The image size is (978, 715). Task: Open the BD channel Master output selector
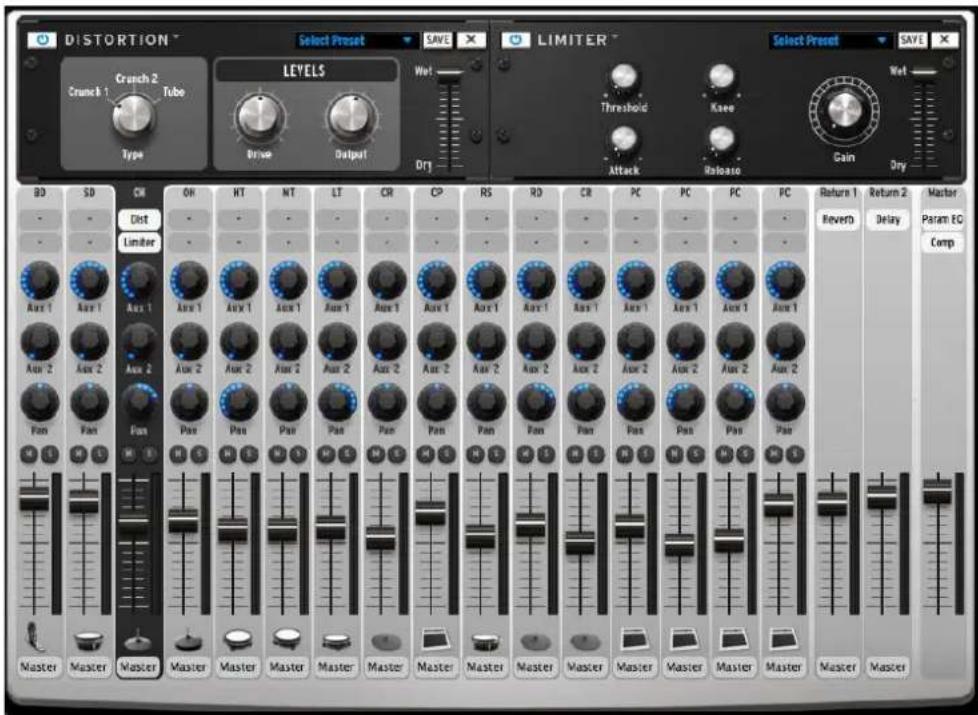[39, 667]
